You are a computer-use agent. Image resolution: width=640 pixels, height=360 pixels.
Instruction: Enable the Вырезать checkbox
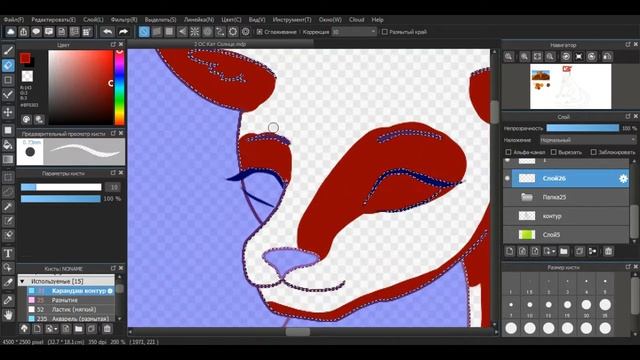553,152
